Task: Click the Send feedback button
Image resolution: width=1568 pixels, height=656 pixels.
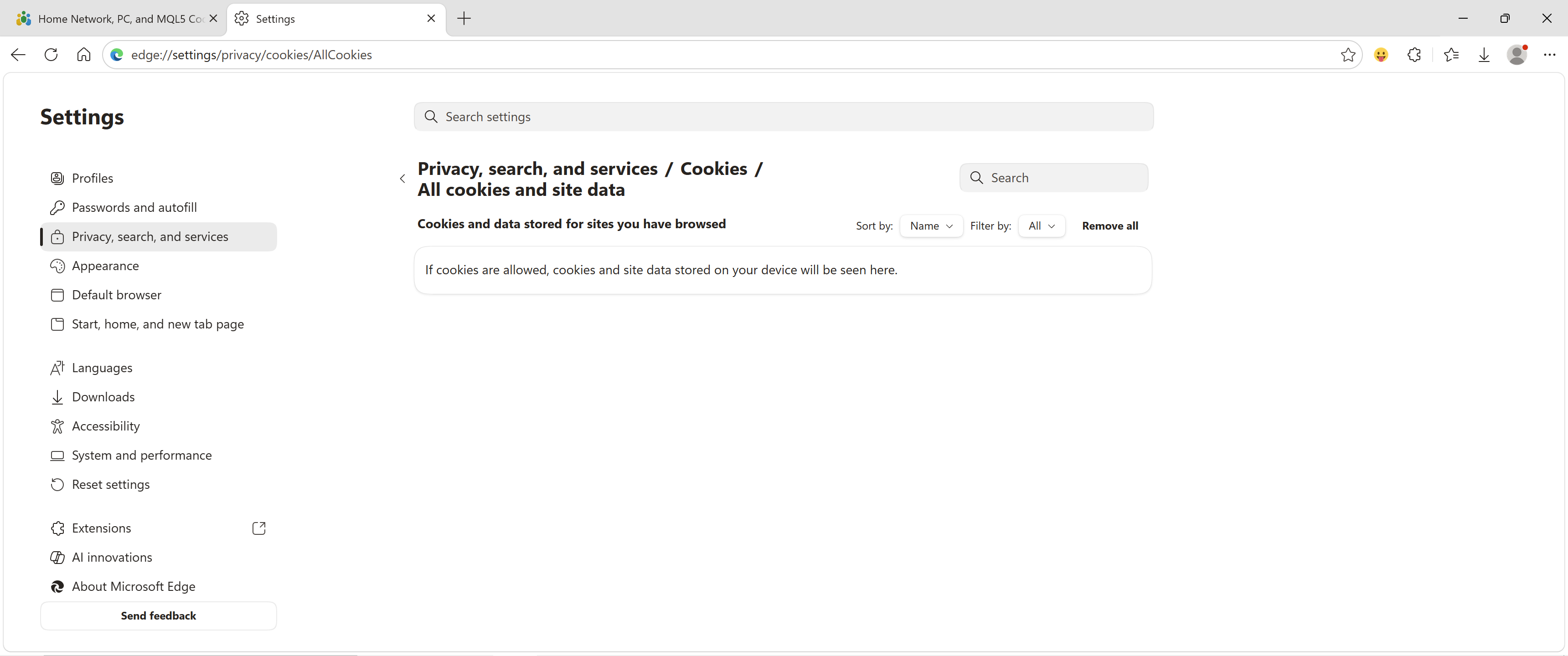Action: [x=158, y=615]
